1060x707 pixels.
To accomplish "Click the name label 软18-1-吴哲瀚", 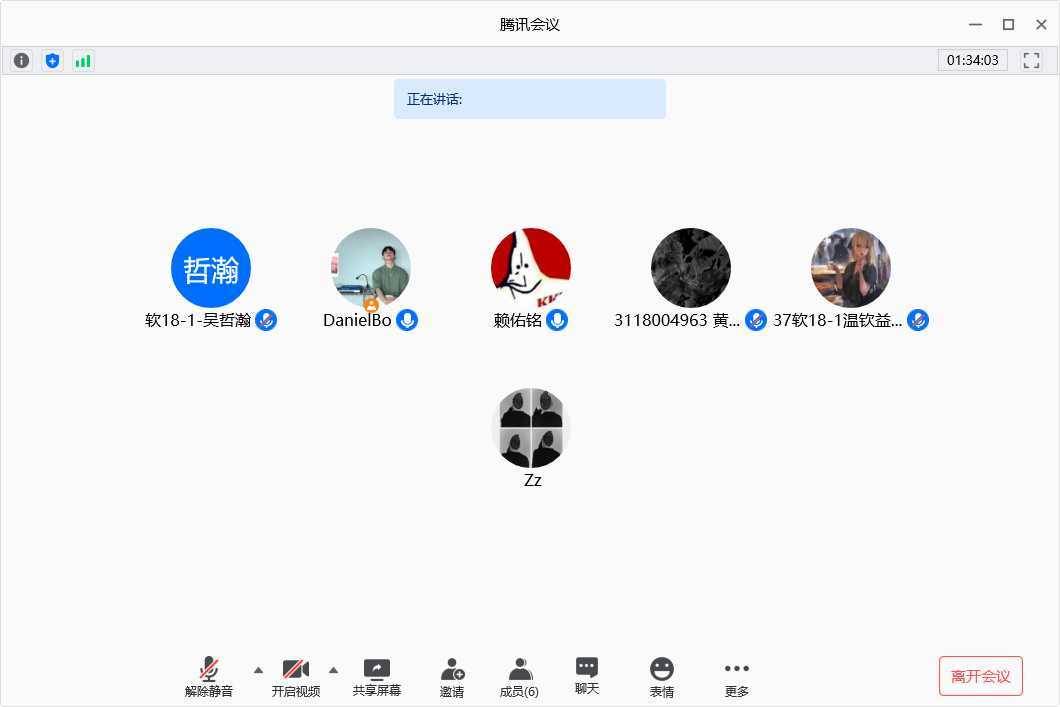I will pyautogui.click(x=198, y=320).
